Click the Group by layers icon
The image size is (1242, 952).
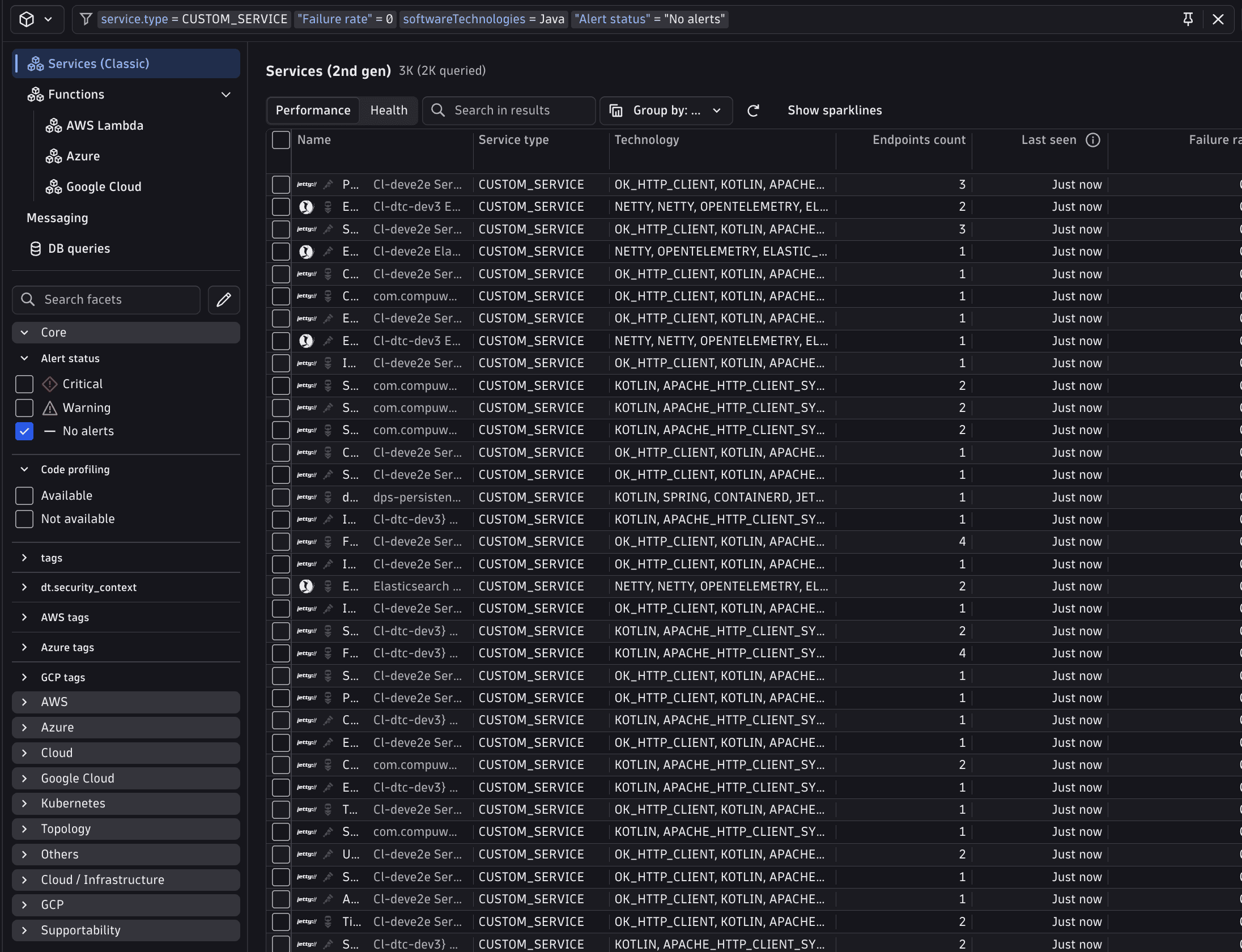pyautogui.click(x=616, y=110)
